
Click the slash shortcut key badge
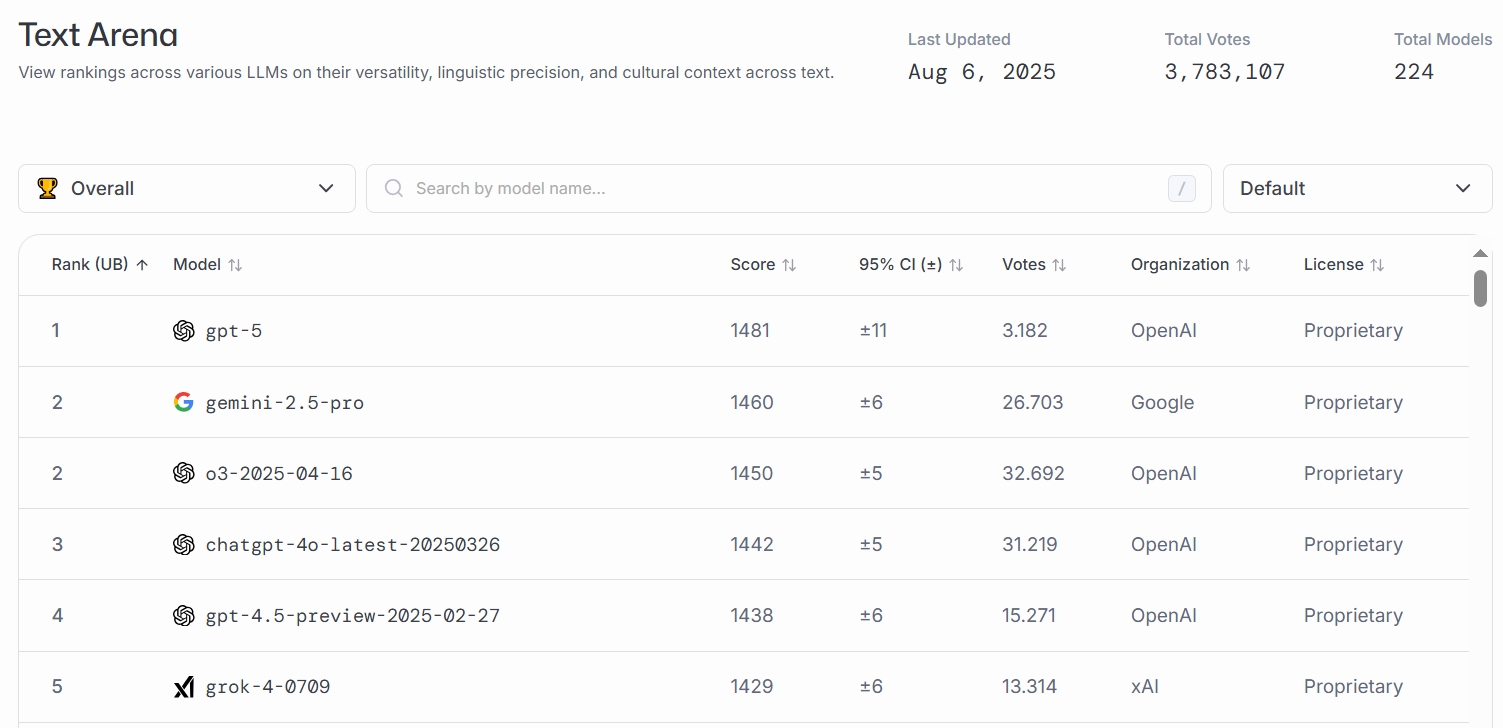coord(1181,188)
